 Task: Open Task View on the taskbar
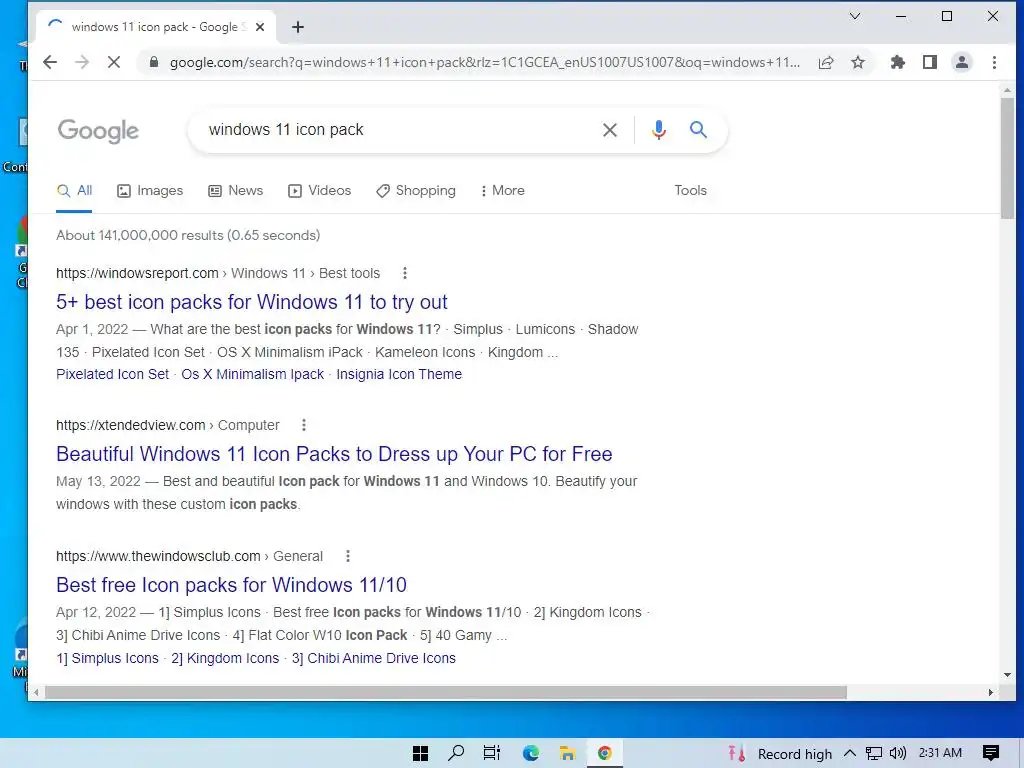[x=492, y=754]
